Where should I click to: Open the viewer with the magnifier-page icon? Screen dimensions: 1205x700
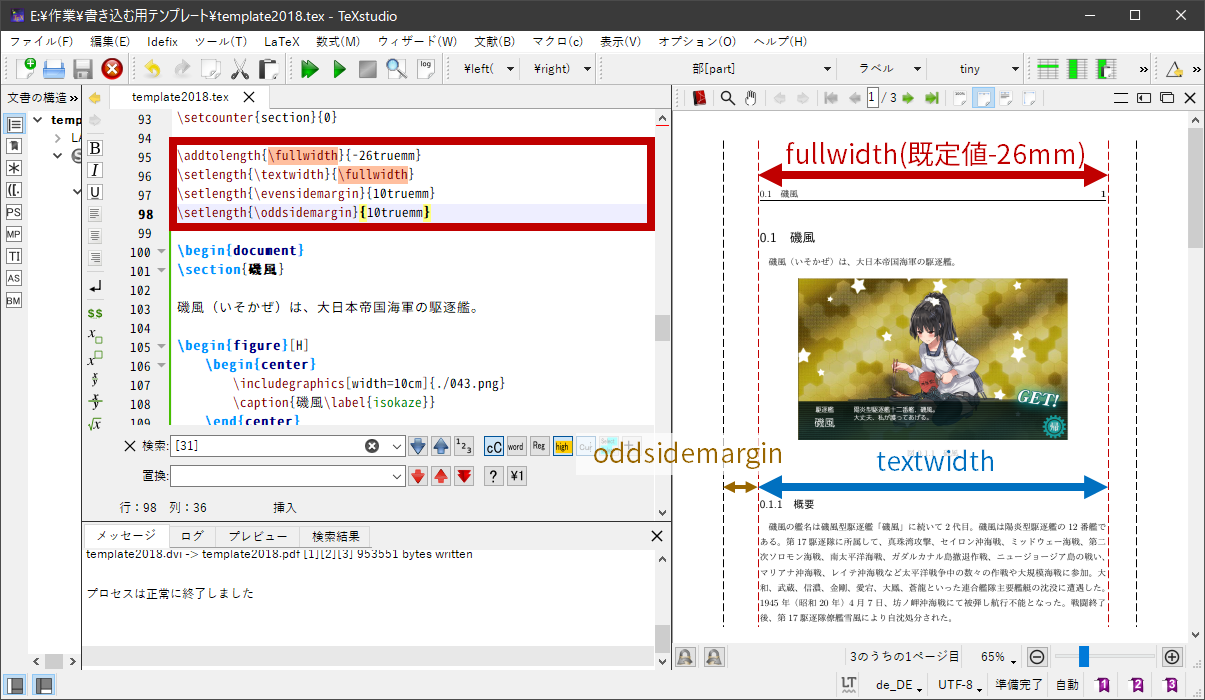point(397,69)
